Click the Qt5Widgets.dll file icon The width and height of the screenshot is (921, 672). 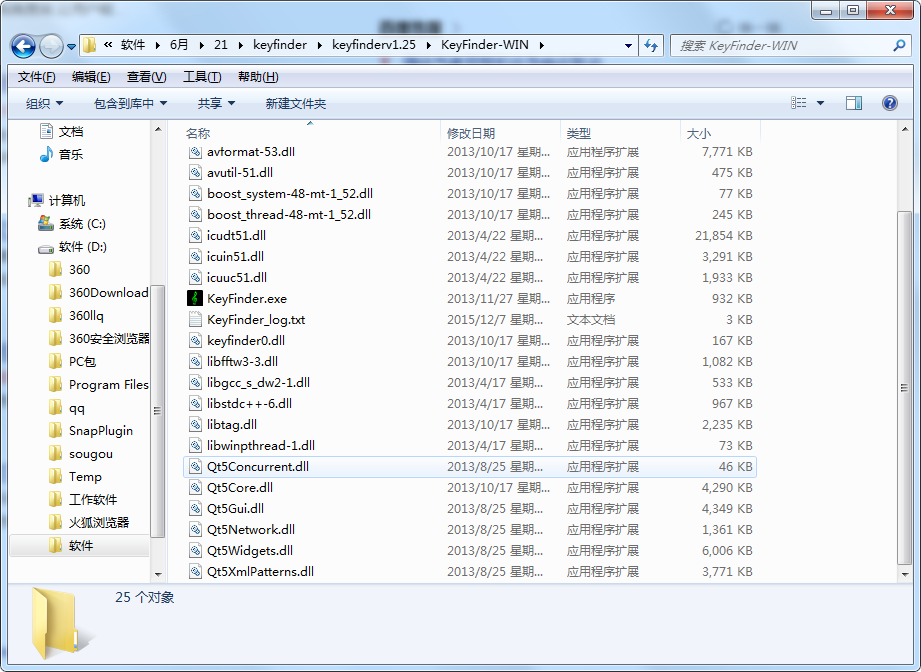pos(195,551)
